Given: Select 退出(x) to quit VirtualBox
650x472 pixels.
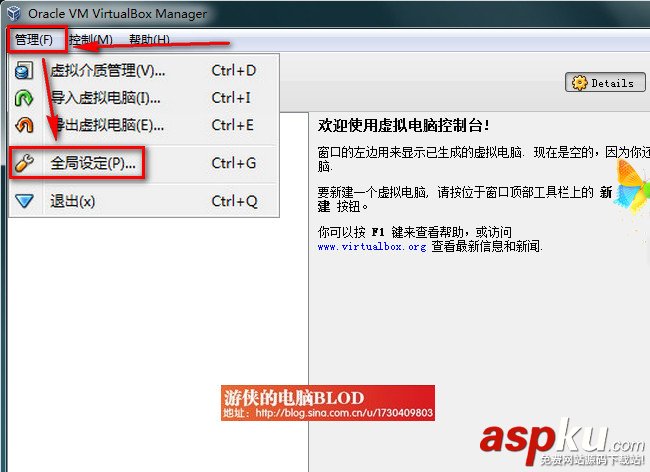Looking at the screenshot, I should click(x=144, y=201).
